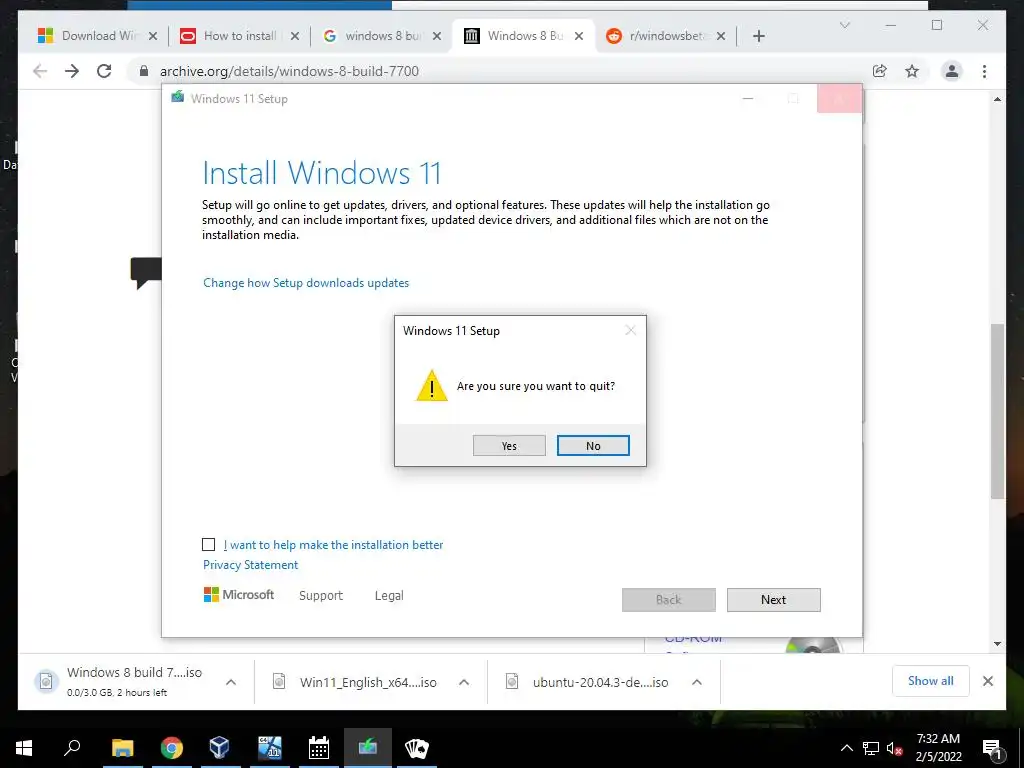View site security lock info
Viewport: 1024px width, 768px height.
[144, 71]
